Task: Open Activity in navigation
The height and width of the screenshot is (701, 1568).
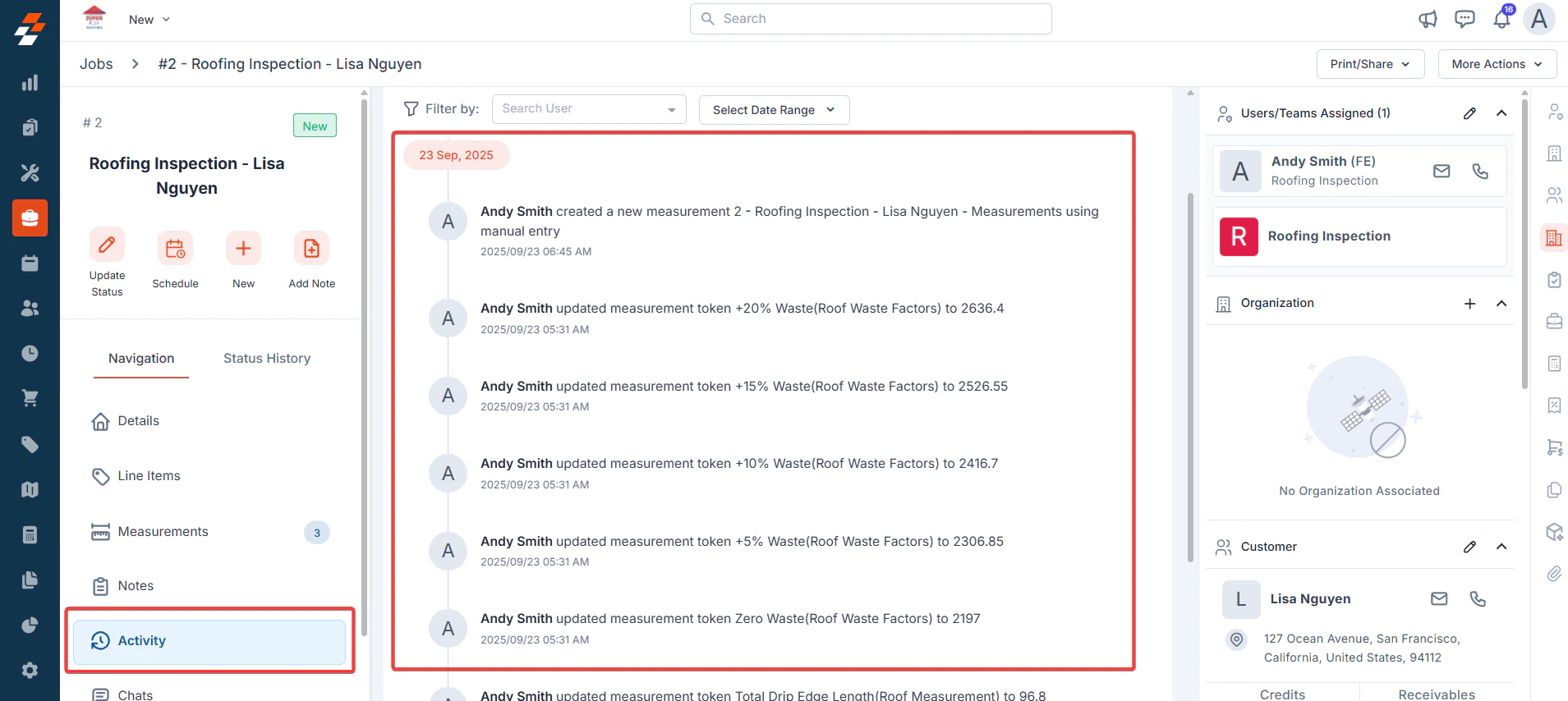Action: click(x=209, y=641)
